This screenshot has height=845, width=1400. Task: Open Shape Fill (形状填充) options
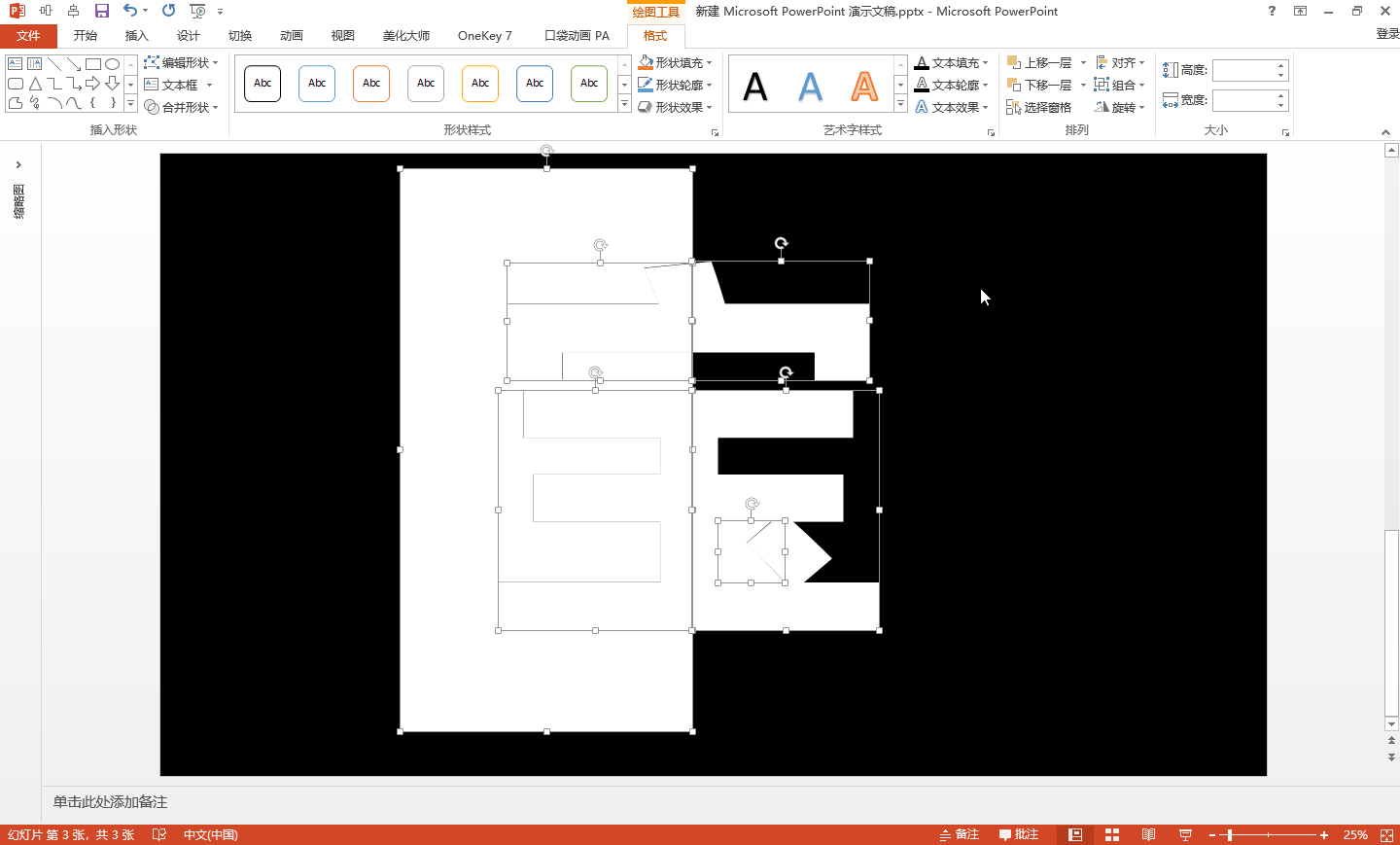tap(676, 62)
